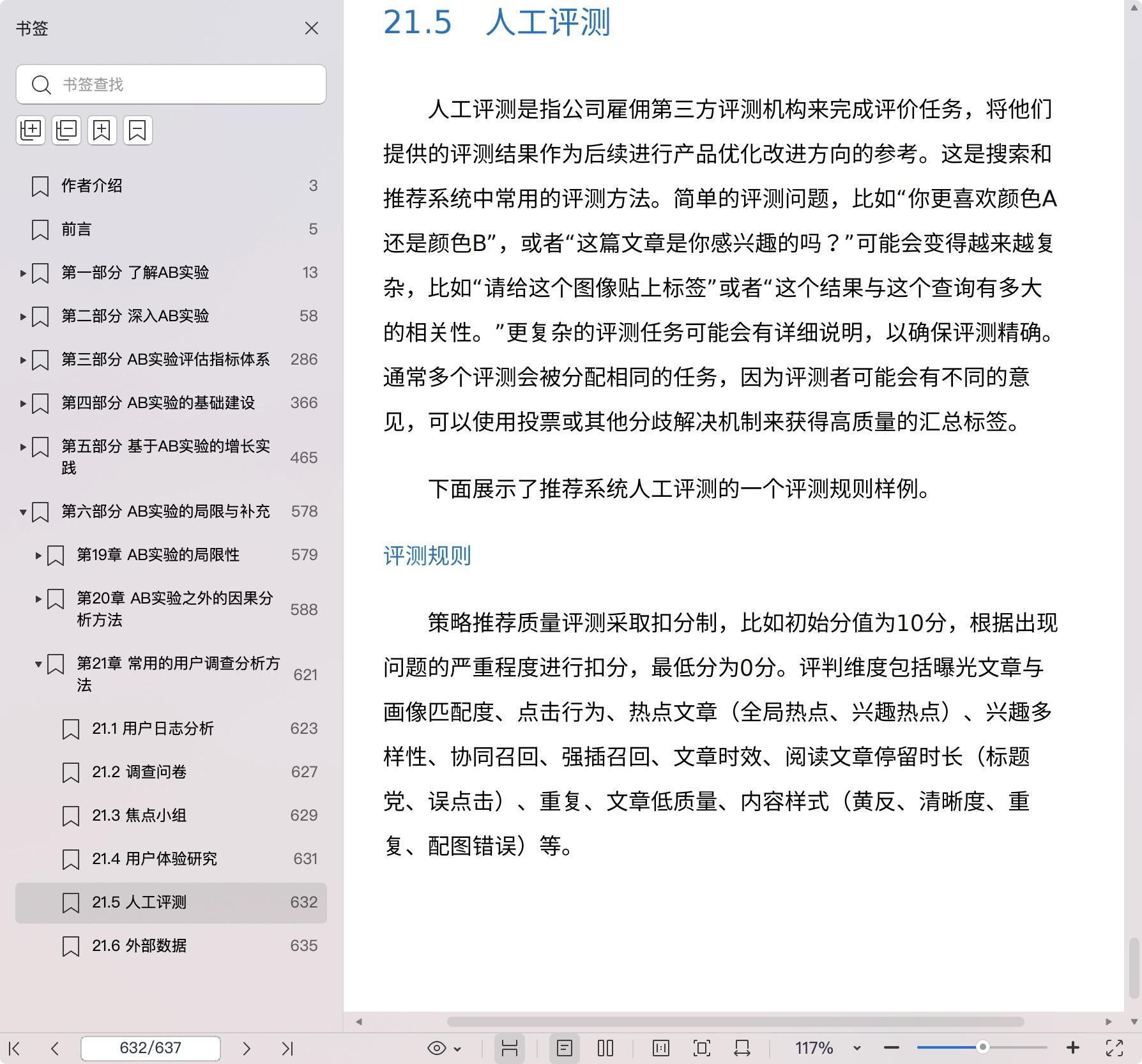The width and height of the screenshot is (1142, 1064).
Task: Remove bookmark icon
Action: 138,130
